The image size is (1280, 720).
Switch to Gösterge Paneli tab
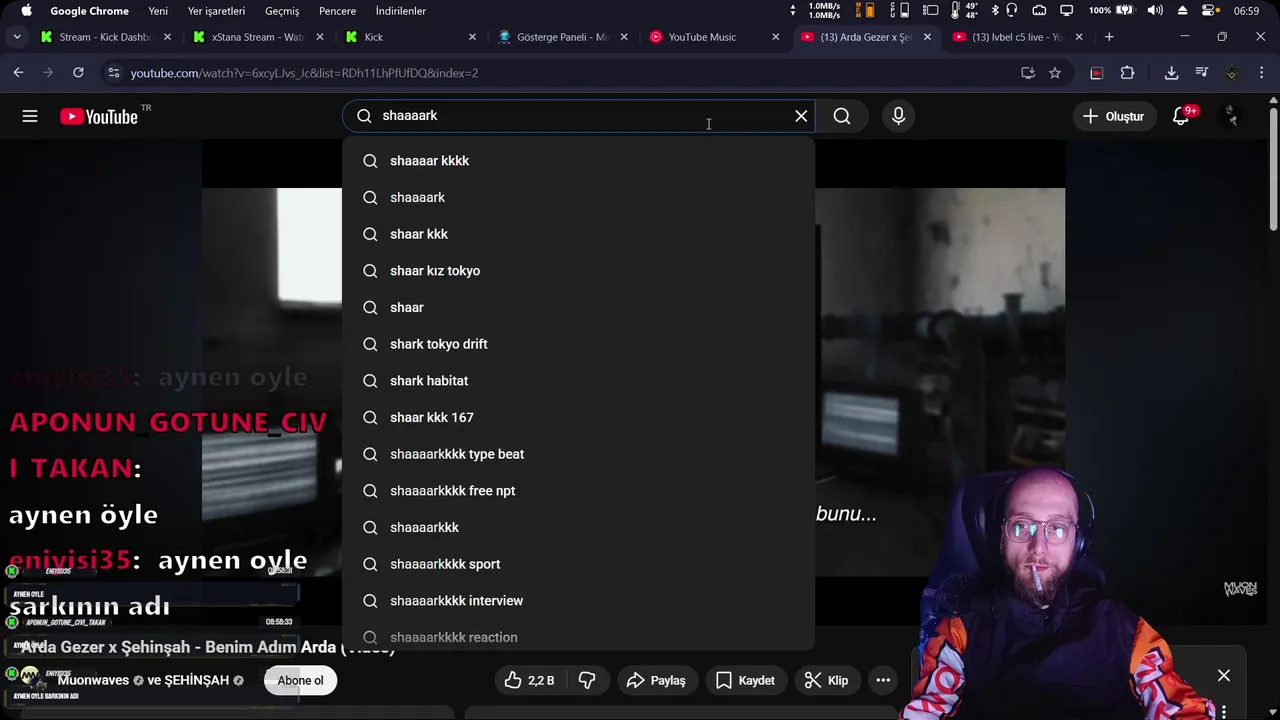coord(563,37)
